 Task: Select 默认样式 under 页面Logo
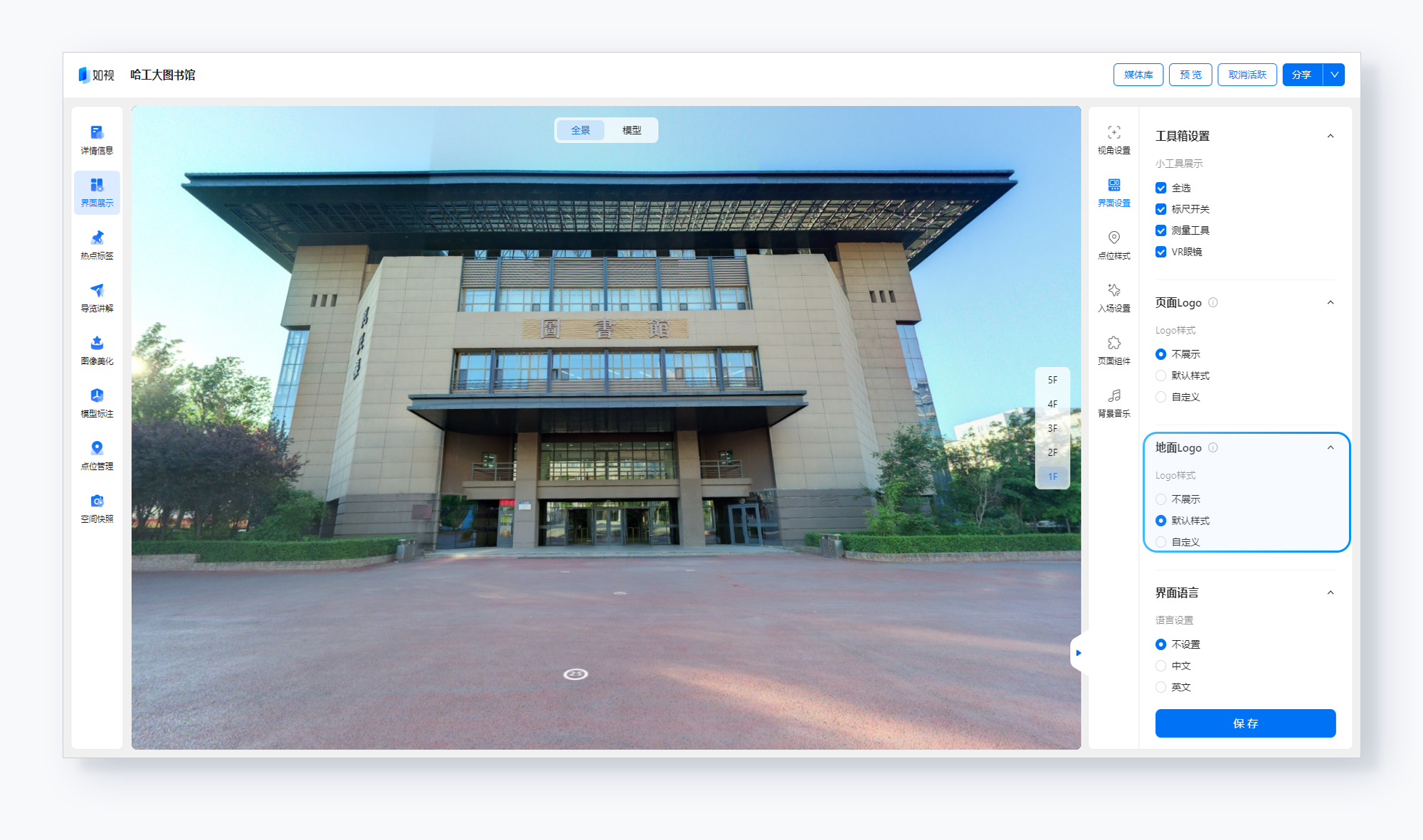[1160, 376]
